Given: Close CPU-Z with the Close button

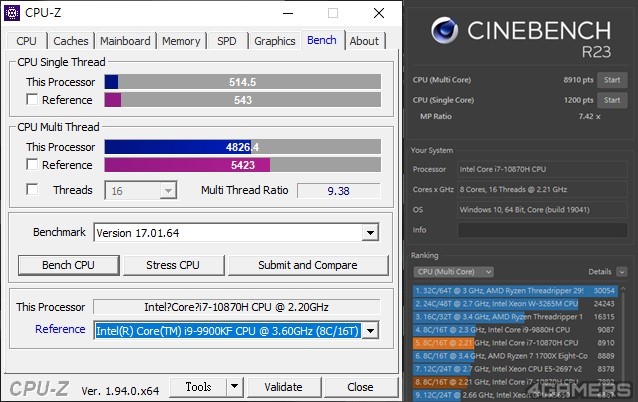Looking at the screenshot, I should (x=360, y=387).
